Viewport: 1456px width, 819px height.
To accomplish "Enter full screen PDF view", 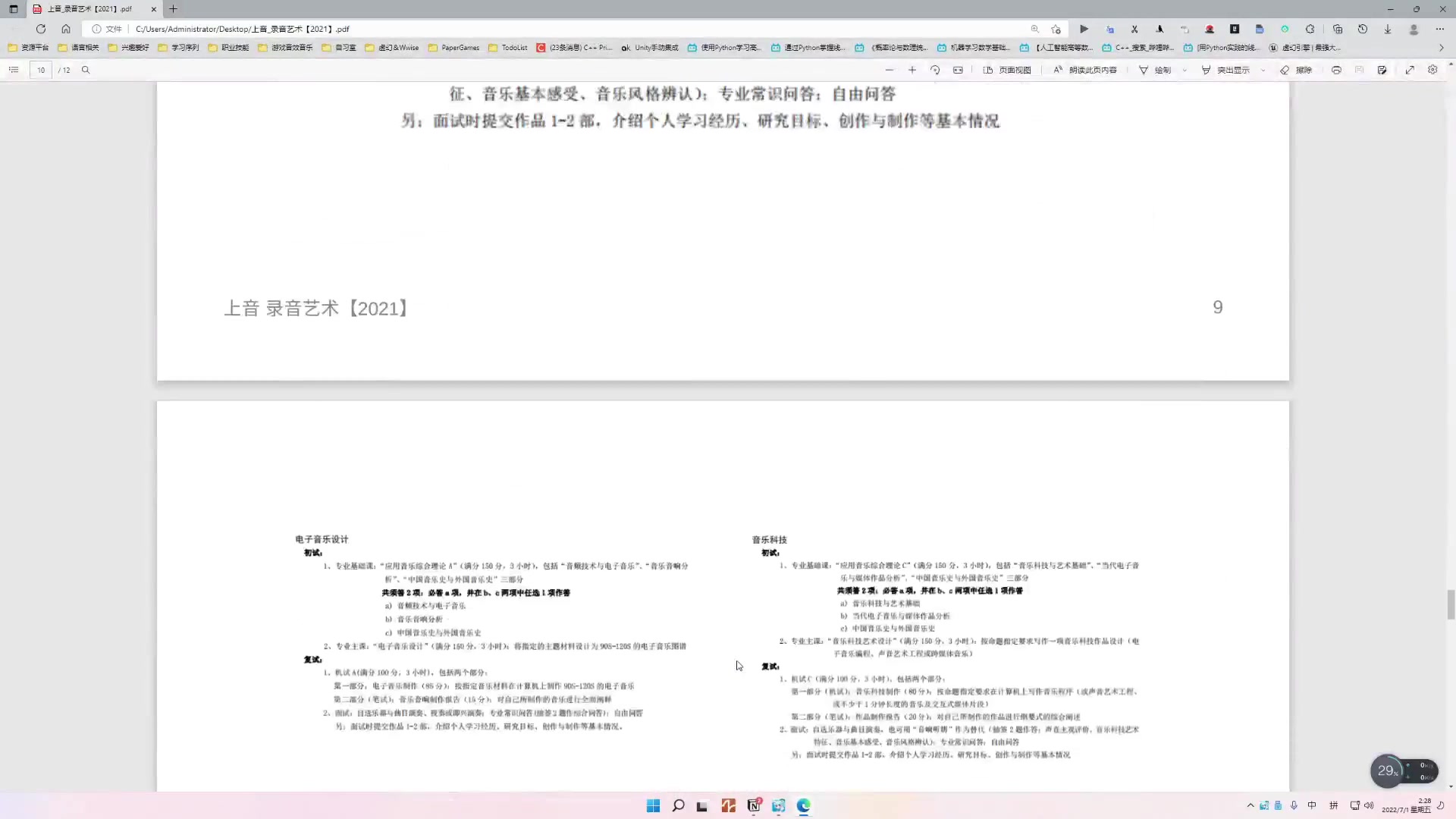I will (x=1410, y=70).
